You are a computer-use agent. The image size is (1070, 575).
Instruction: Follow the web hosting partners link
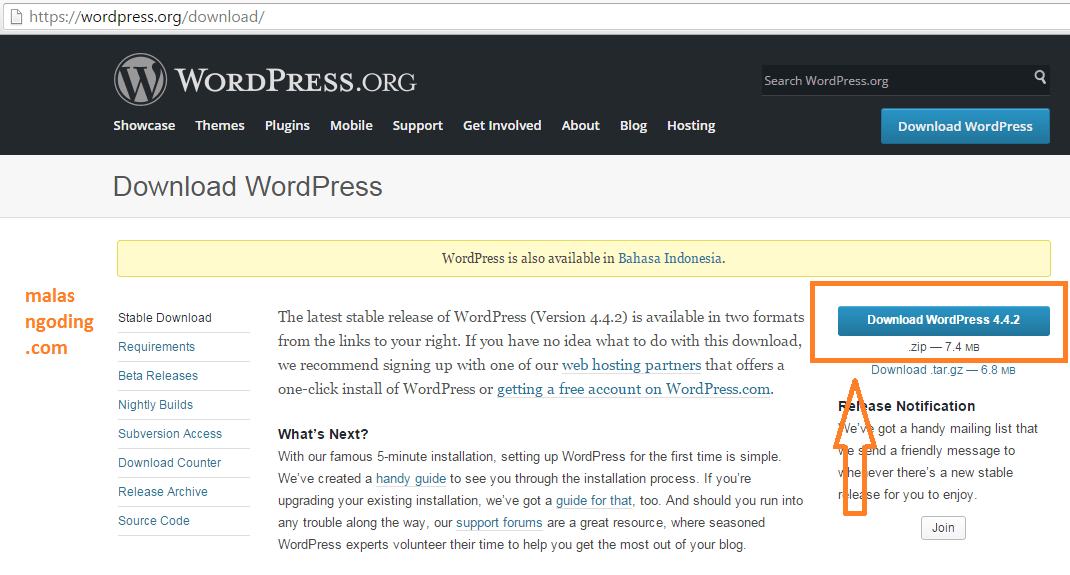pyautogui.click(x=631, y=365)
